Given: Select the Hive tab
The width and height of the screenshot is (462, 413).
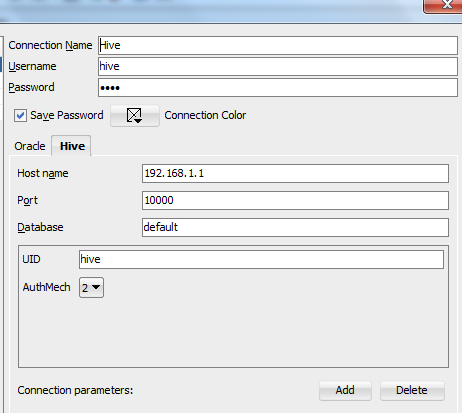Looking at the screenshot, I should 72,146.
